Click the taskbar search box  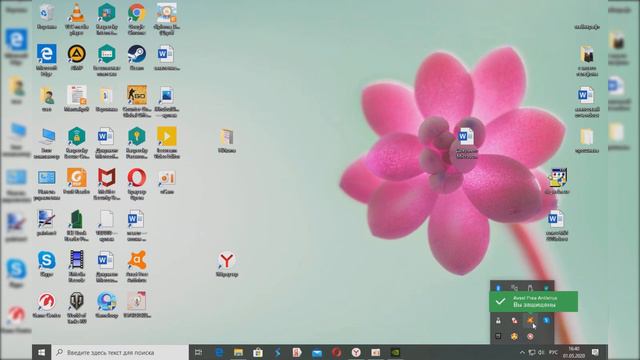click(x=120, y=352)
